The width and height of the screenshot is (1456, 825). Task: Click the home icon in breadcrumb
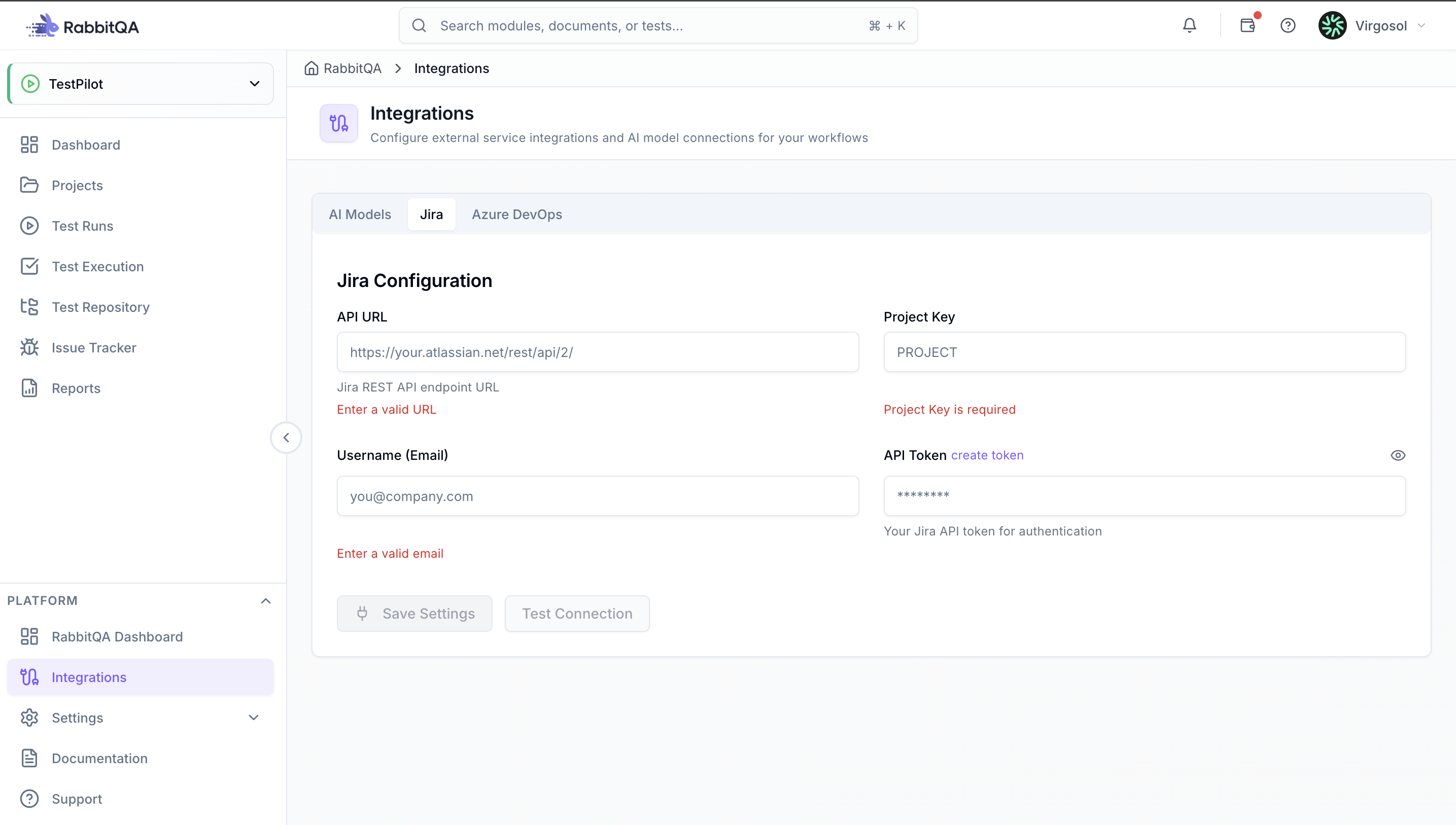click(x=311, y=68)
